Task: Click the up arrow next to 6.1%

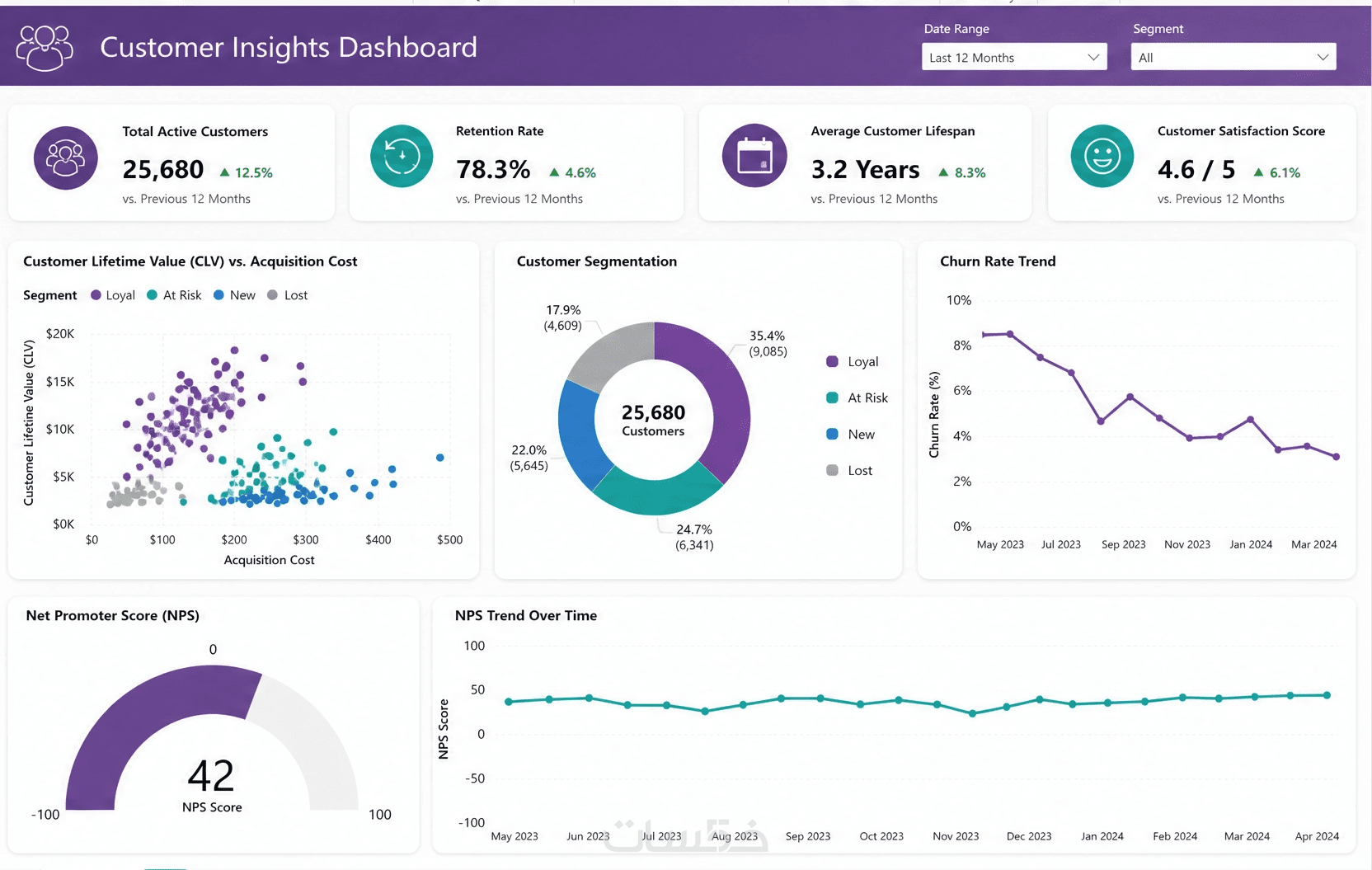Action: pos(1258,172)
